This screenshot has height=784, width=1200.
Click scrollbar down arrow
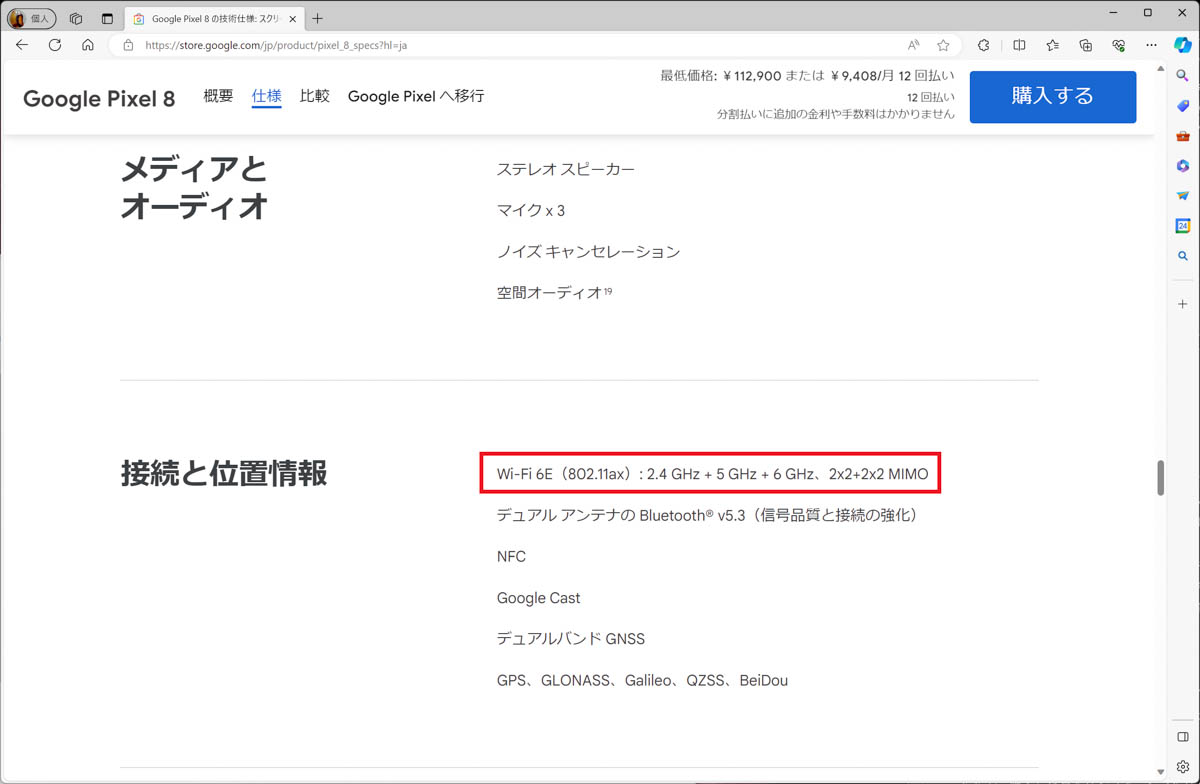[x=1160, y=772]
